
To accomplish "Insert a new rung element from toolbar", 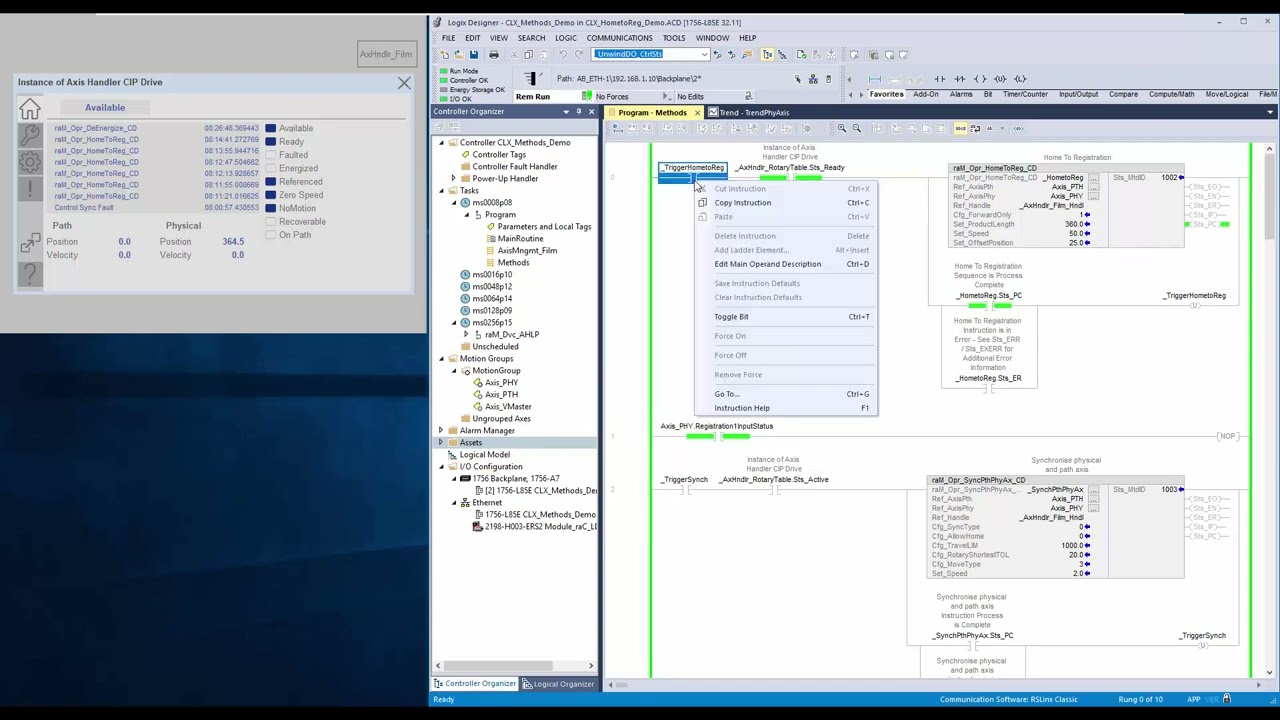I will coord(875,79).
